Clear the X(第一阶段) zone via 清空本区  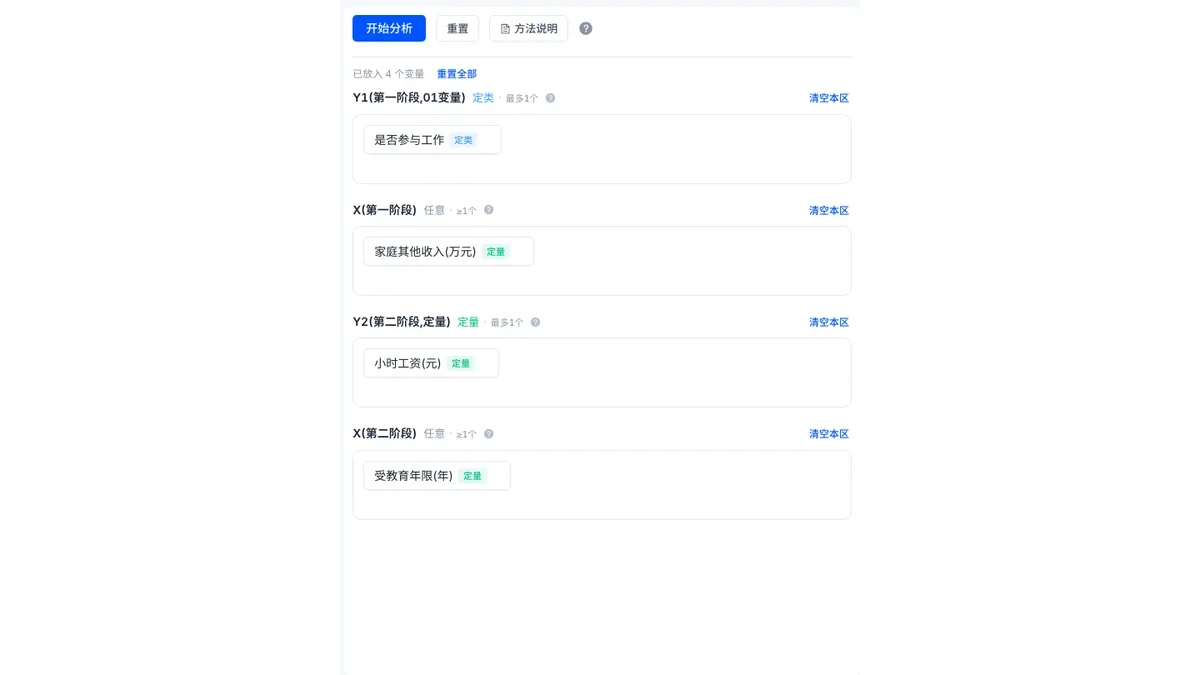point(829,210)
